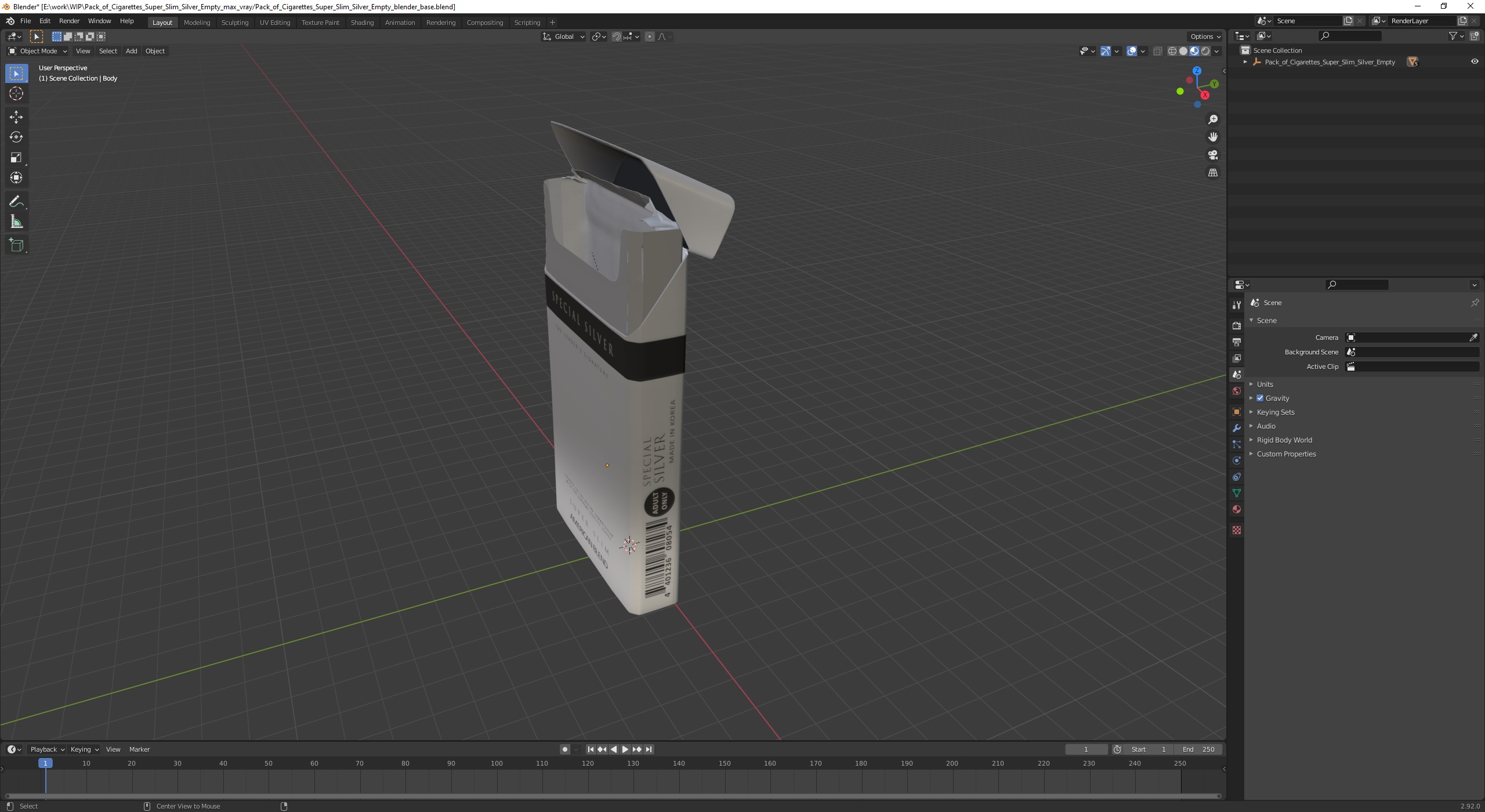Switch to the Modeling workspace tab

click(x=197, y=22)
